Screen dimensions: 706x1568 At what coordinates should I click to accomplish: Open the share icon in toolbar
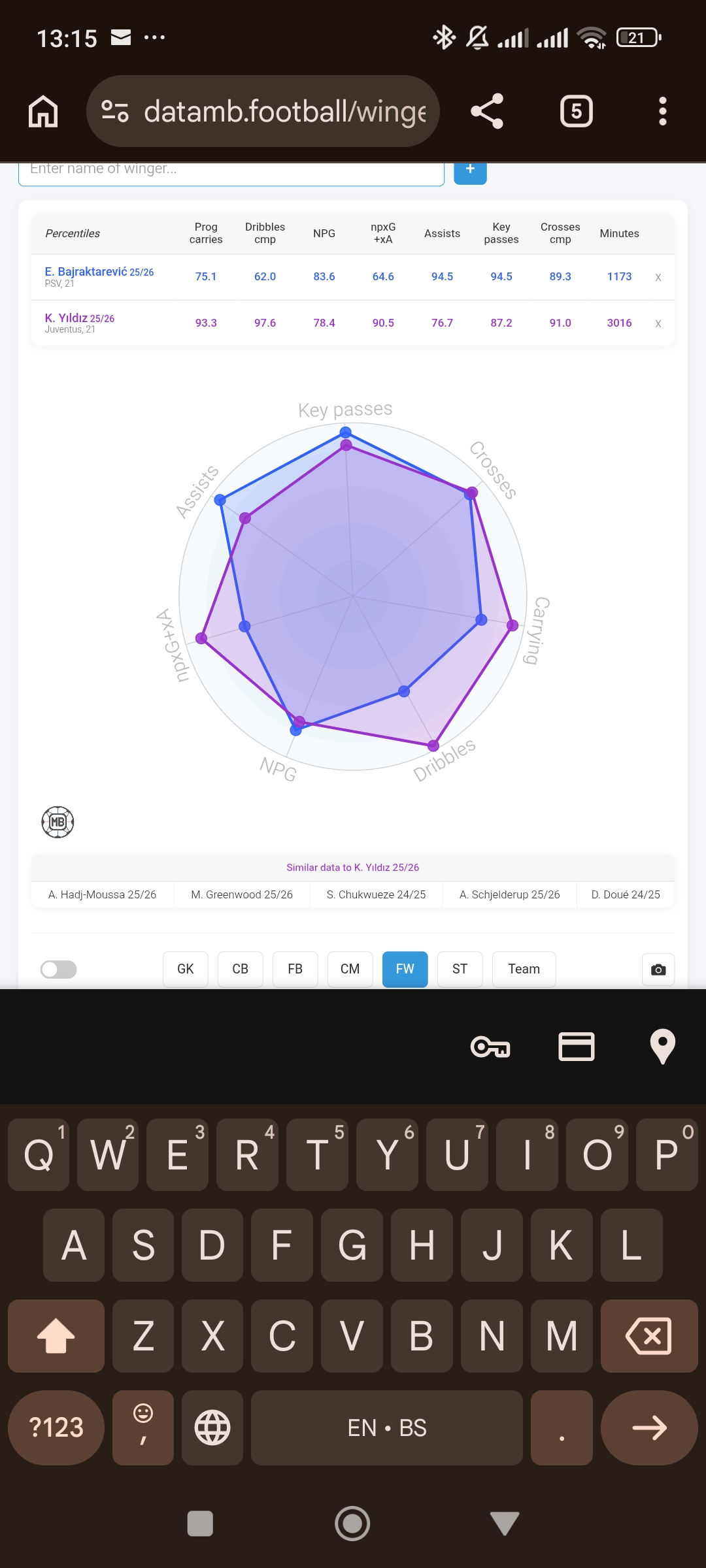point(487,111)
